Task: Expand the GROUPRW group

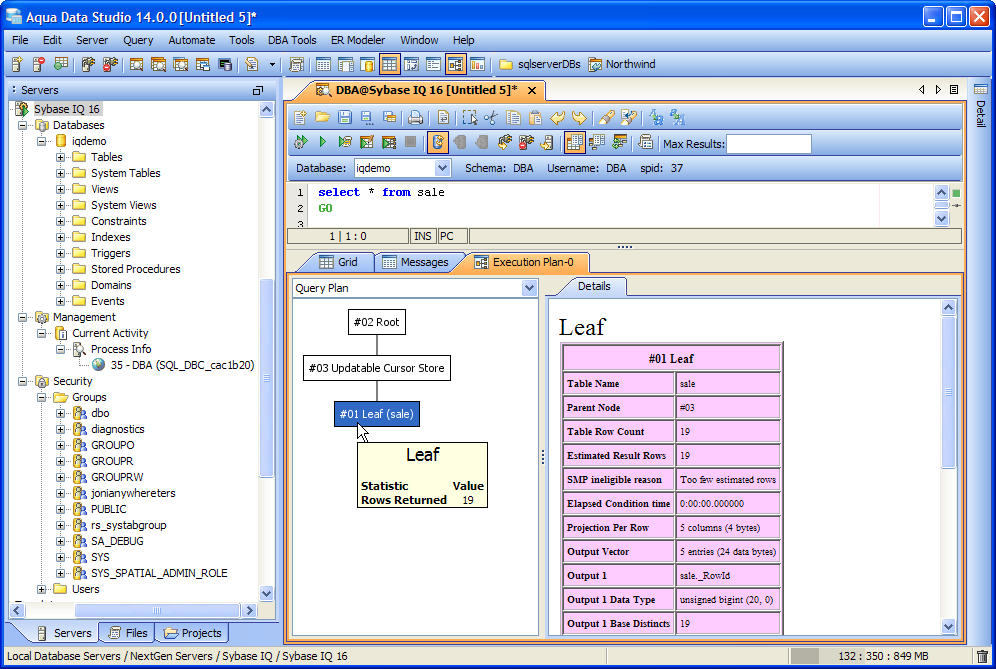Action: point(60,477)
